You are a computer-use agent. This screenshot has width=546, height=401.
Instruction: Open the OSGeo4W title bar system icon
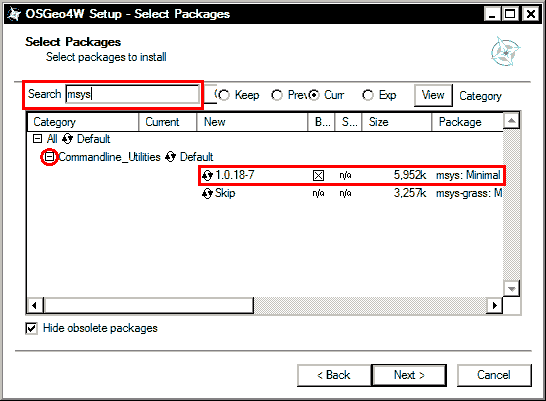[x=14, y=14]
